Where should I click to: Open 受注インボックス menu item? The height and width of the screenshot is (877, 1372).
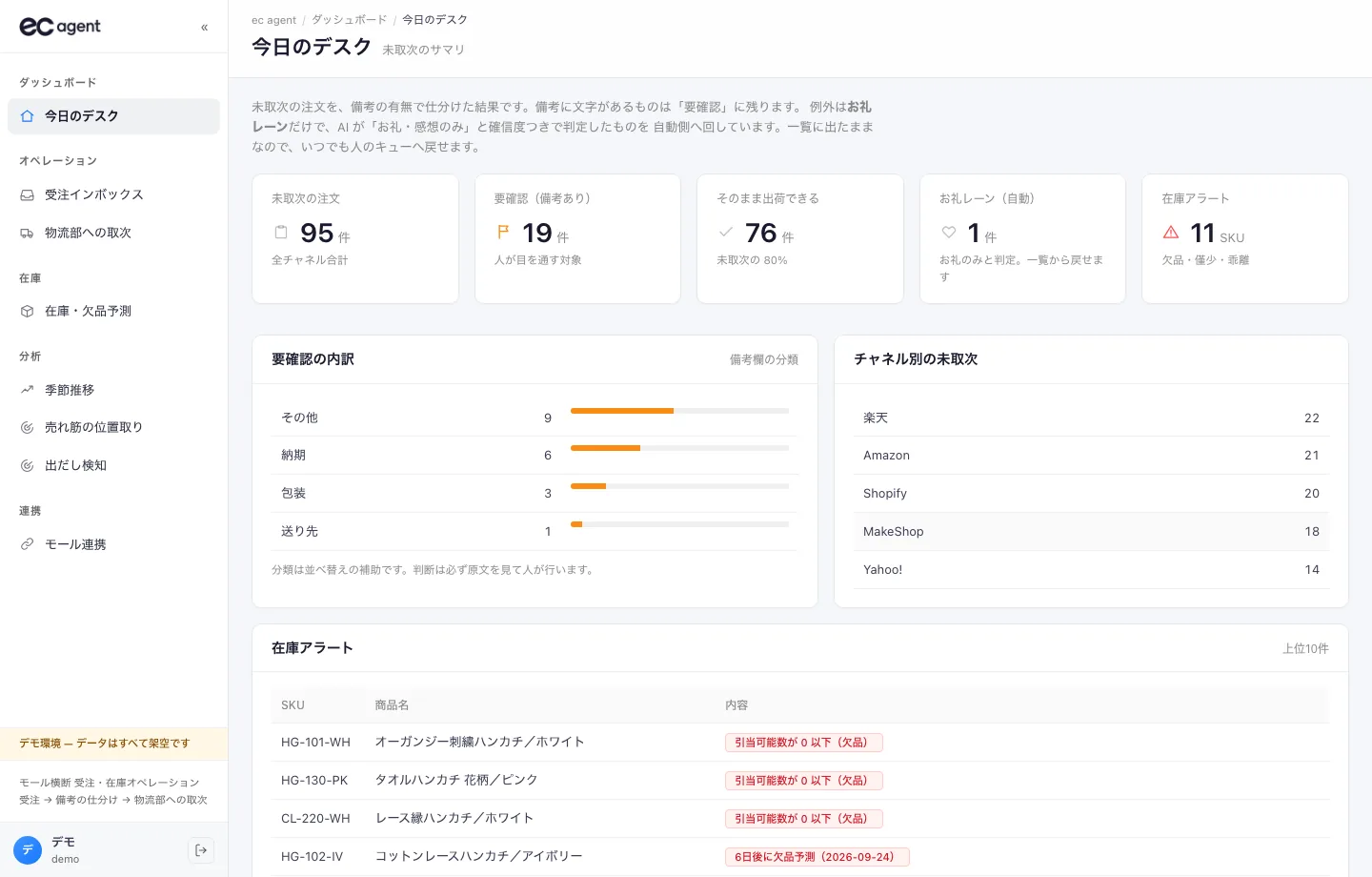(113, 194)
